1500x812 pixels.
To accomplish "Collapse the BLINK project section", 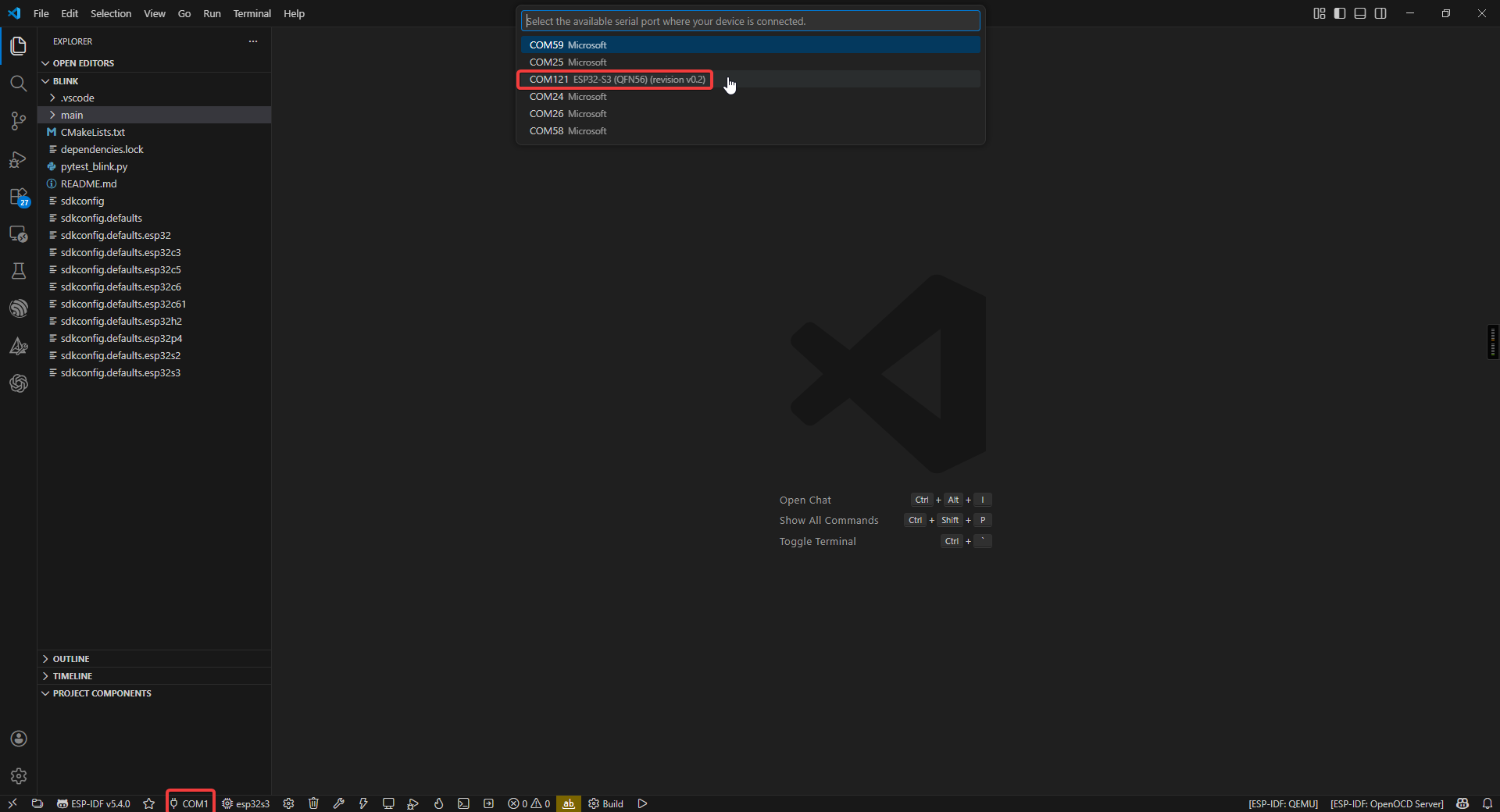I will [154, 81].
